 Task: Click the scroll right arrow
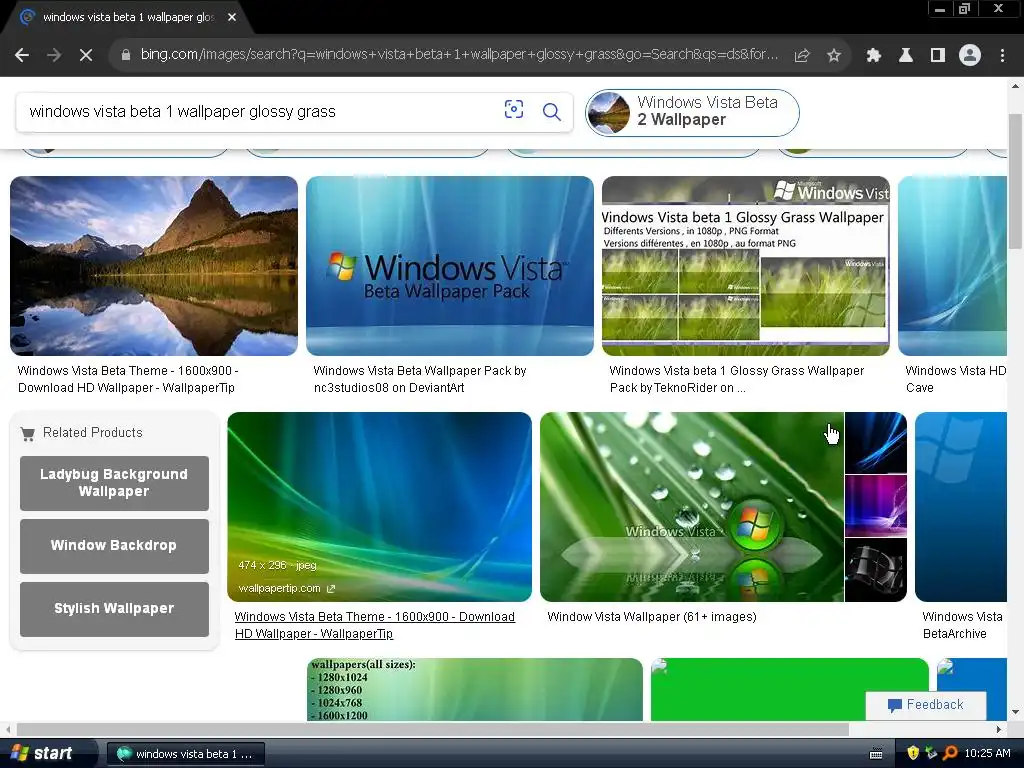(999, 729)
